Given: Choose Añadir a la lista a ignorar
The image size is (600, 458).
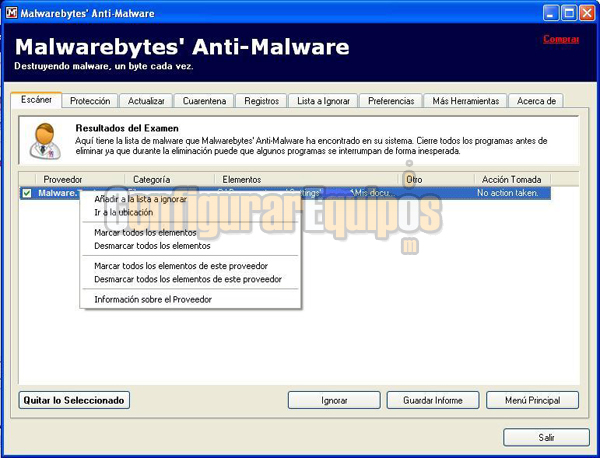Looking at the screenshot, I should tap(190, 199).
